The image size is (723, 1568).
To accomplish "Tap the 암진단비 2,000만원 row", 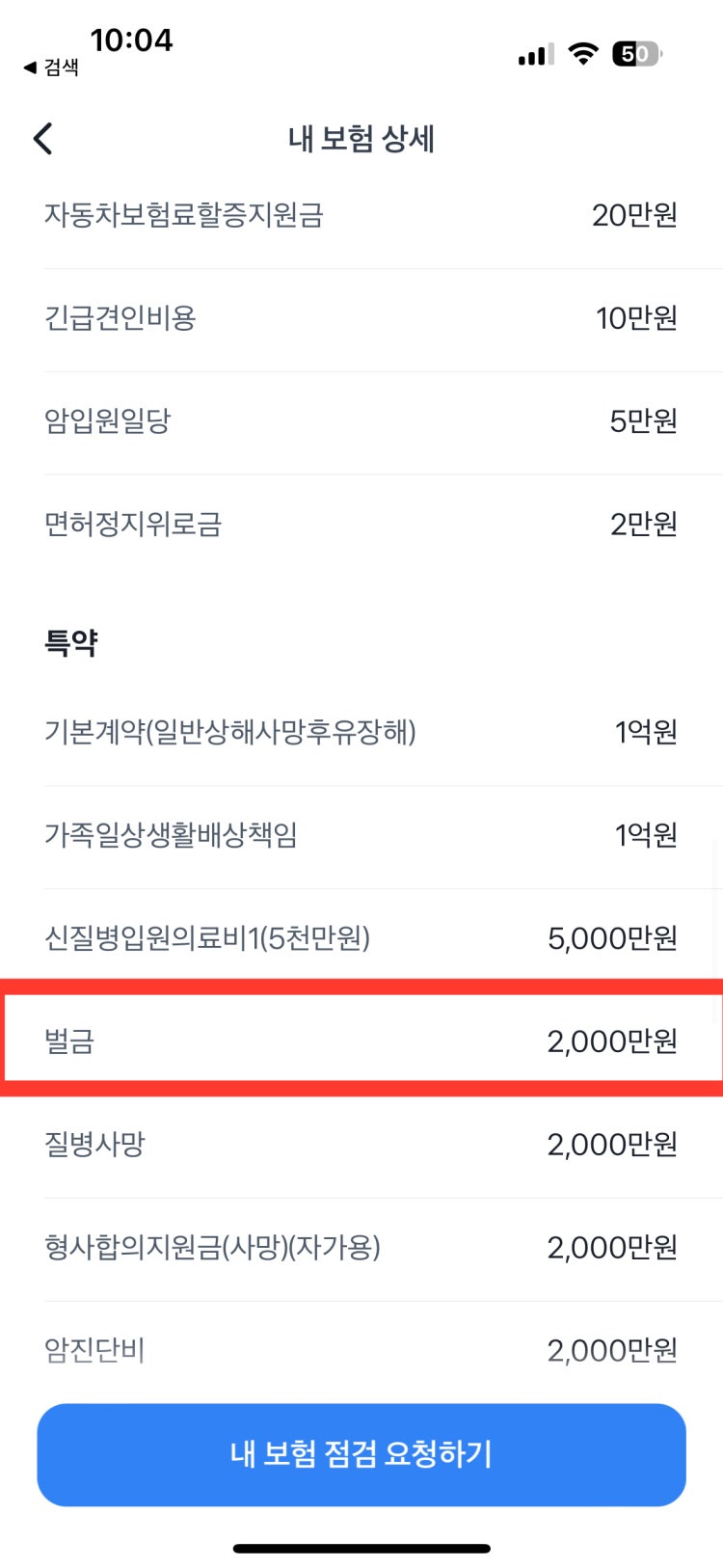I will pos(361,1351).
